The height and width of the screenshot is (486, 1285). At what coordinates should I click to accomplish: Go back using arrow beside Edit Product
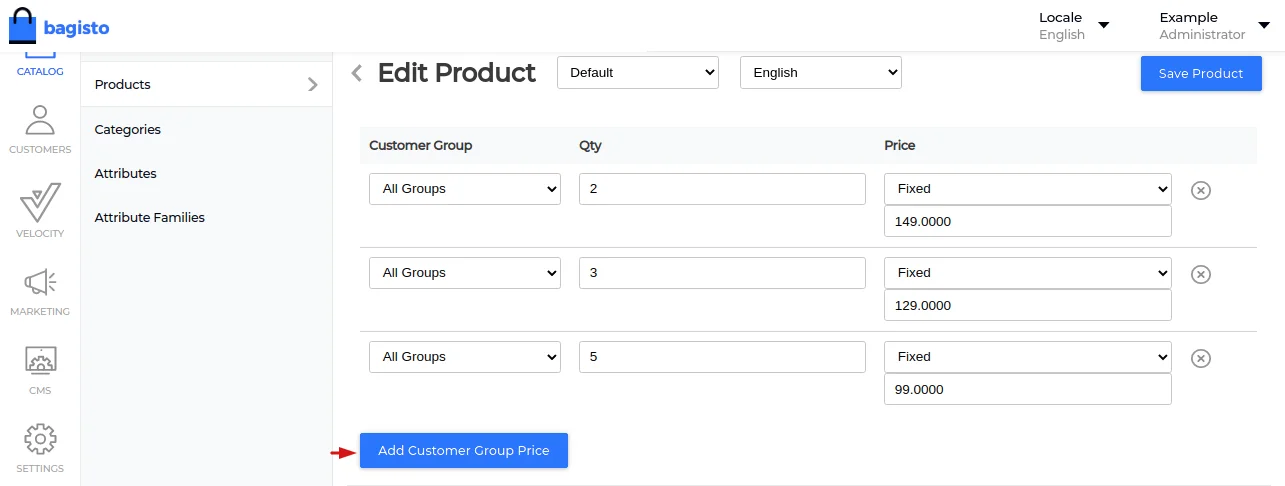pos(357,73)
